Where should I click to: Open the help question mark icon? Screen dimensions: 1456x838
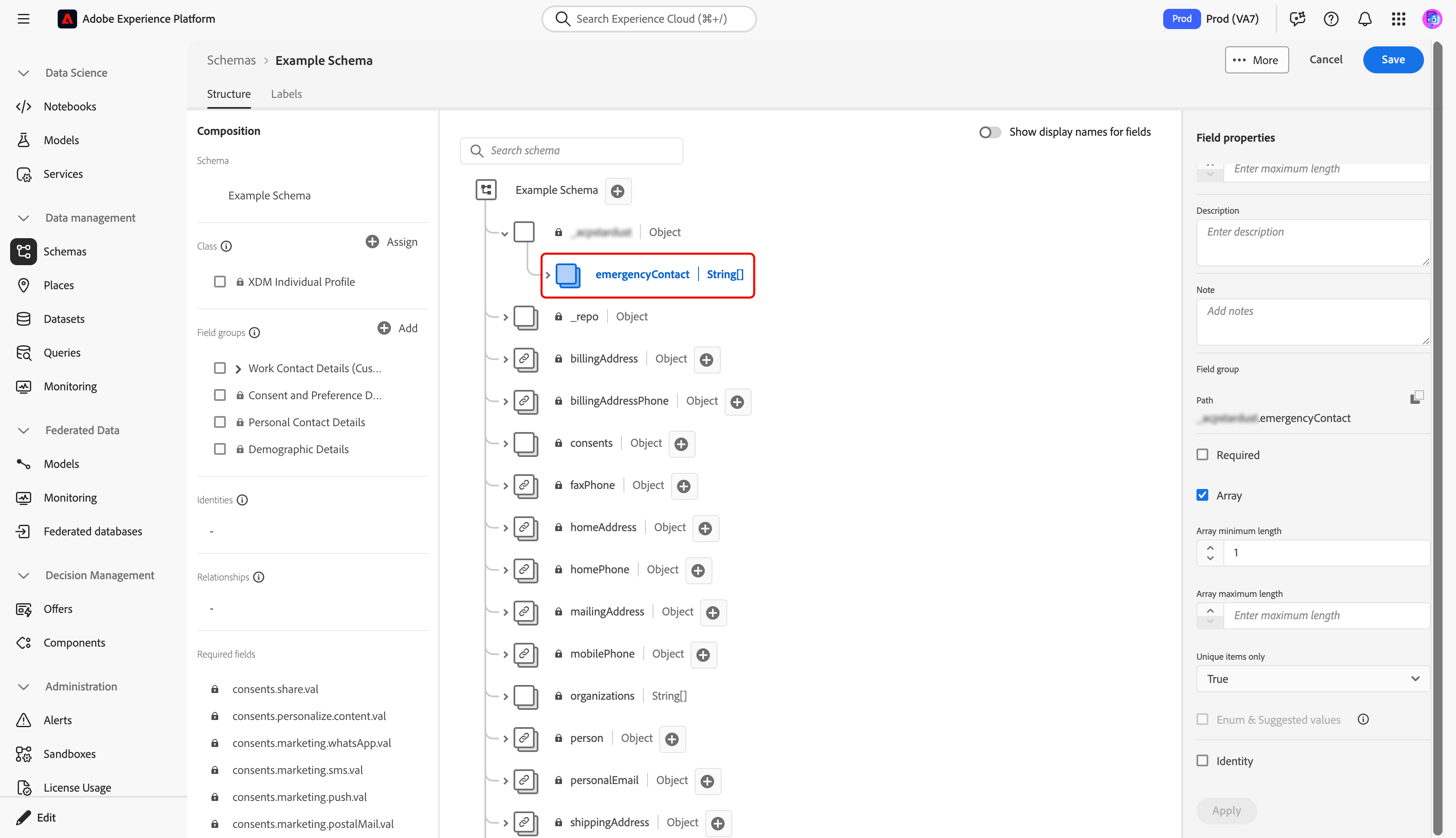(1330, 19)
